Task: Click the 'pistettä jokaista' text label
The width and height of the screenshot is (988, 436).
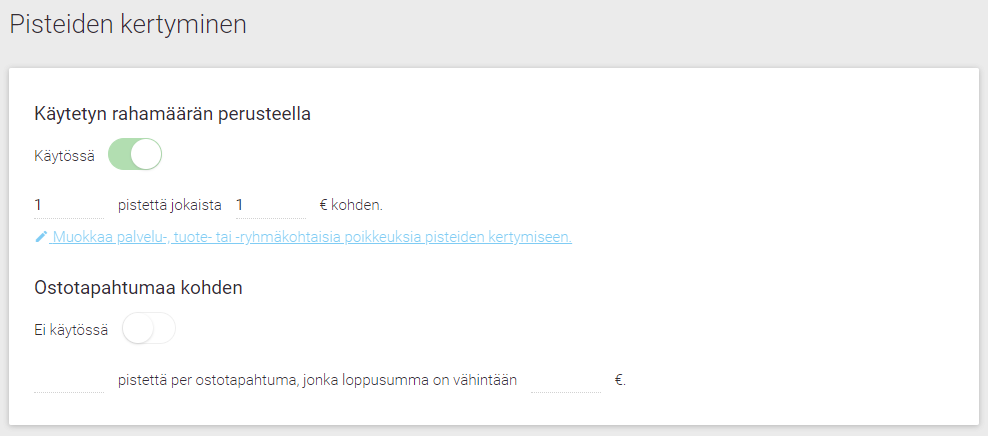Action: (169, 205)
